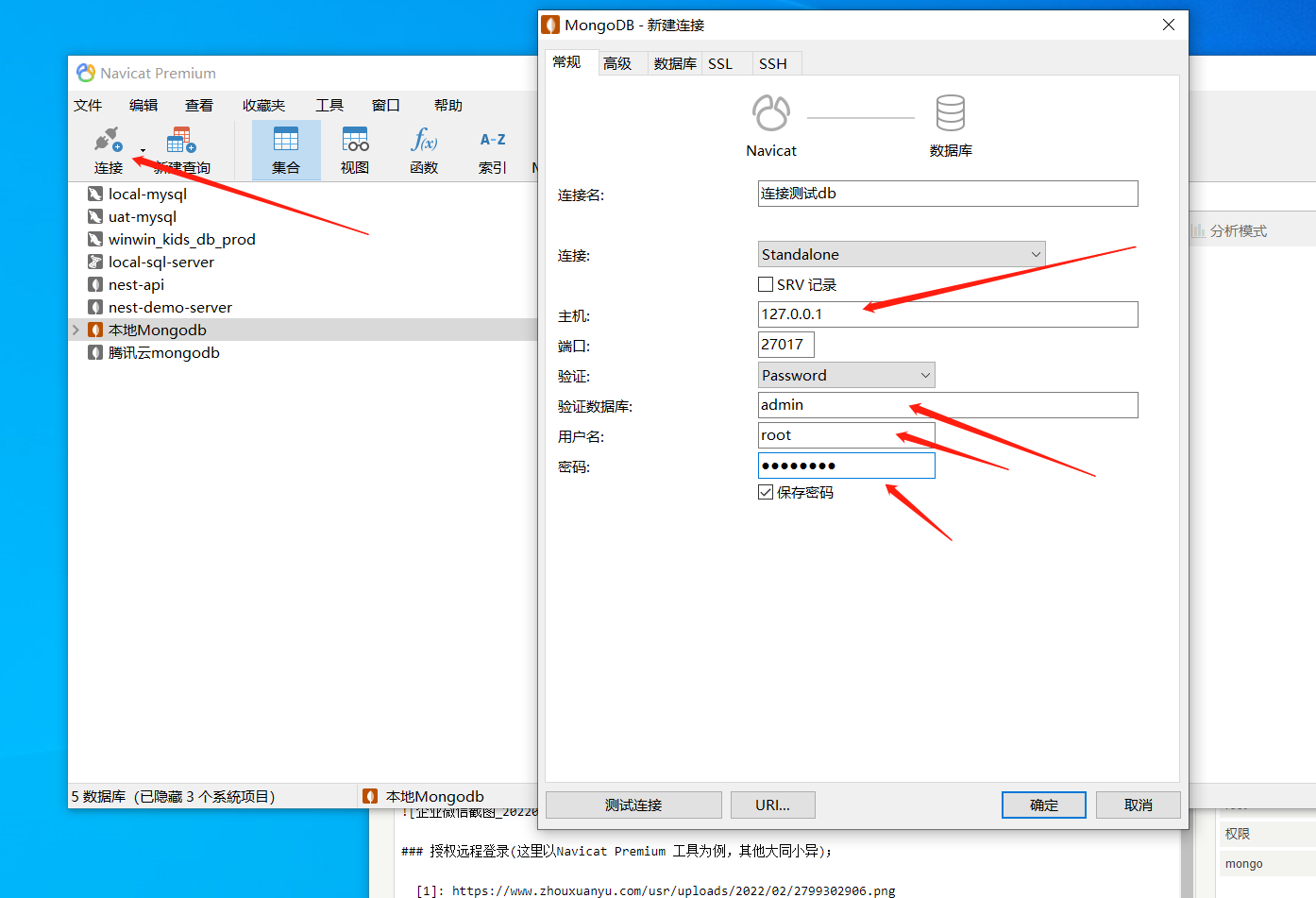Expand the 本地Mongodb tree node
Screen dimensions: 1316x898
(76, 330)
